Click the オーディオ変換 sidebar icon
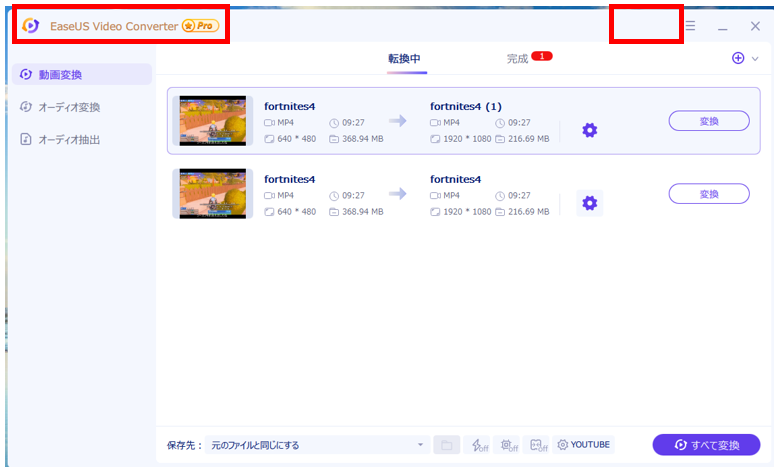 pyautogui.click(x=25, y=107)
